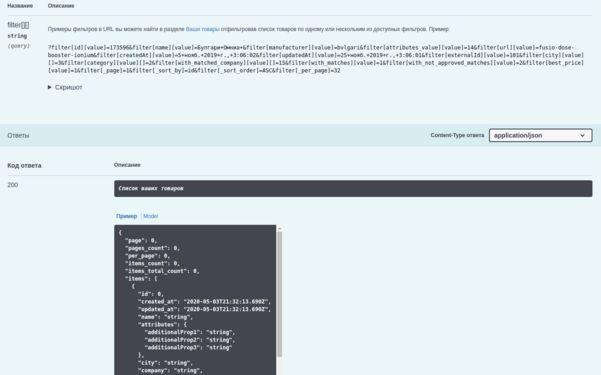601x375 pixels.
Task: Click the Ответы section header
Action: pos(18,135)
